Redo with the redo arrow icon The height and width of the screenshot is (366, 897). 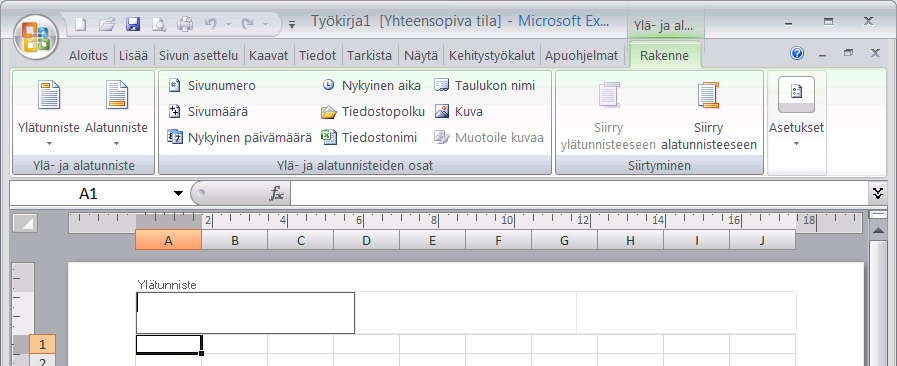(247, 24)
